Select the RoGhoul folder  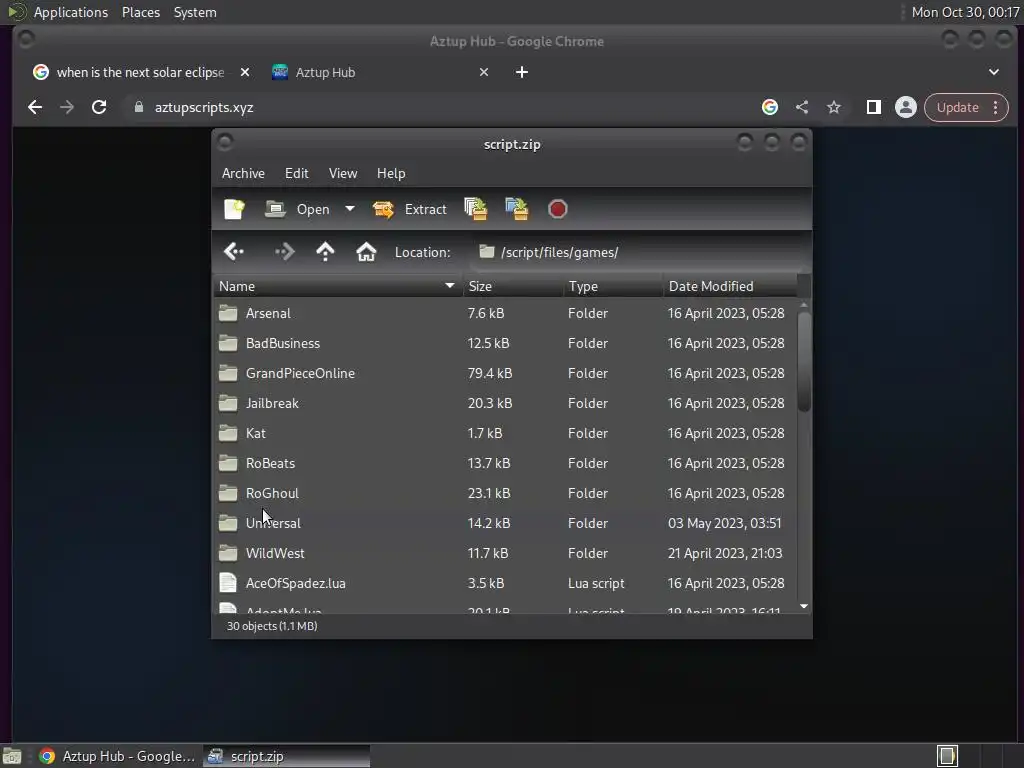[506, 494]
